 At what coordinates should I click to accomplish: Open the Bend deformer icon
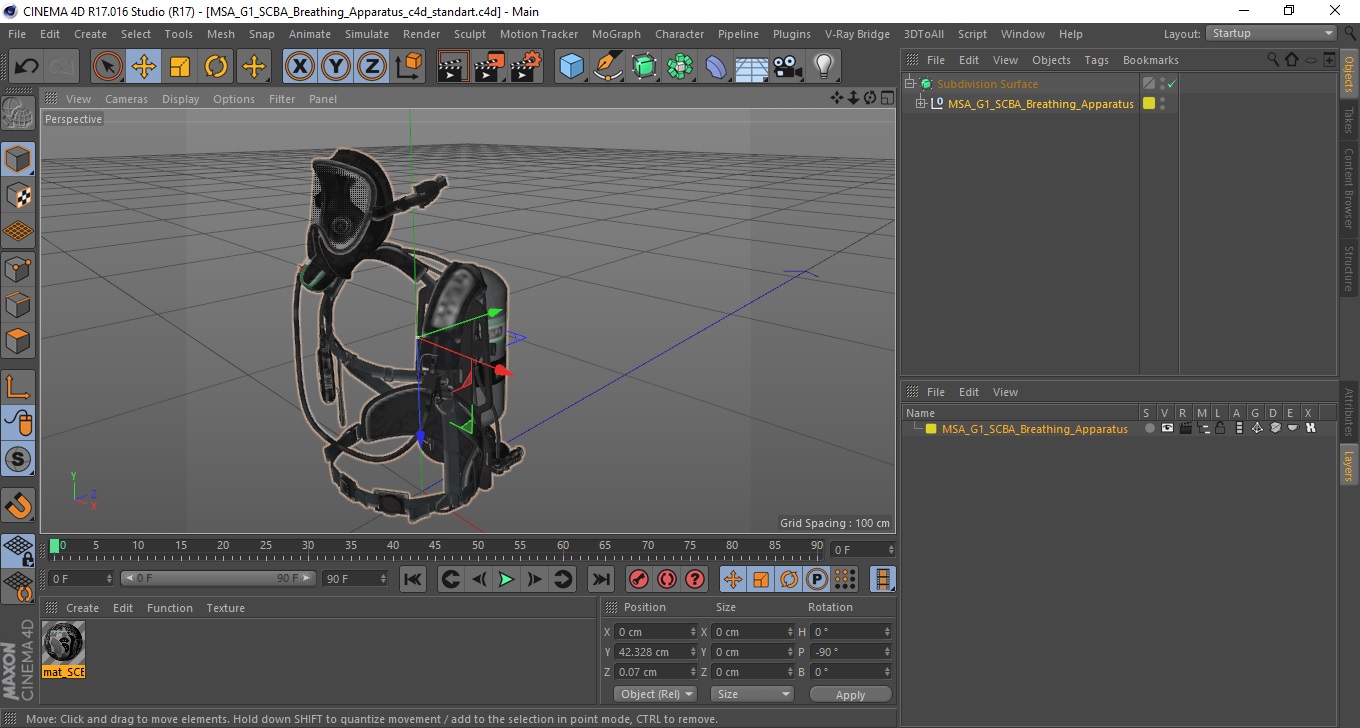716,67
